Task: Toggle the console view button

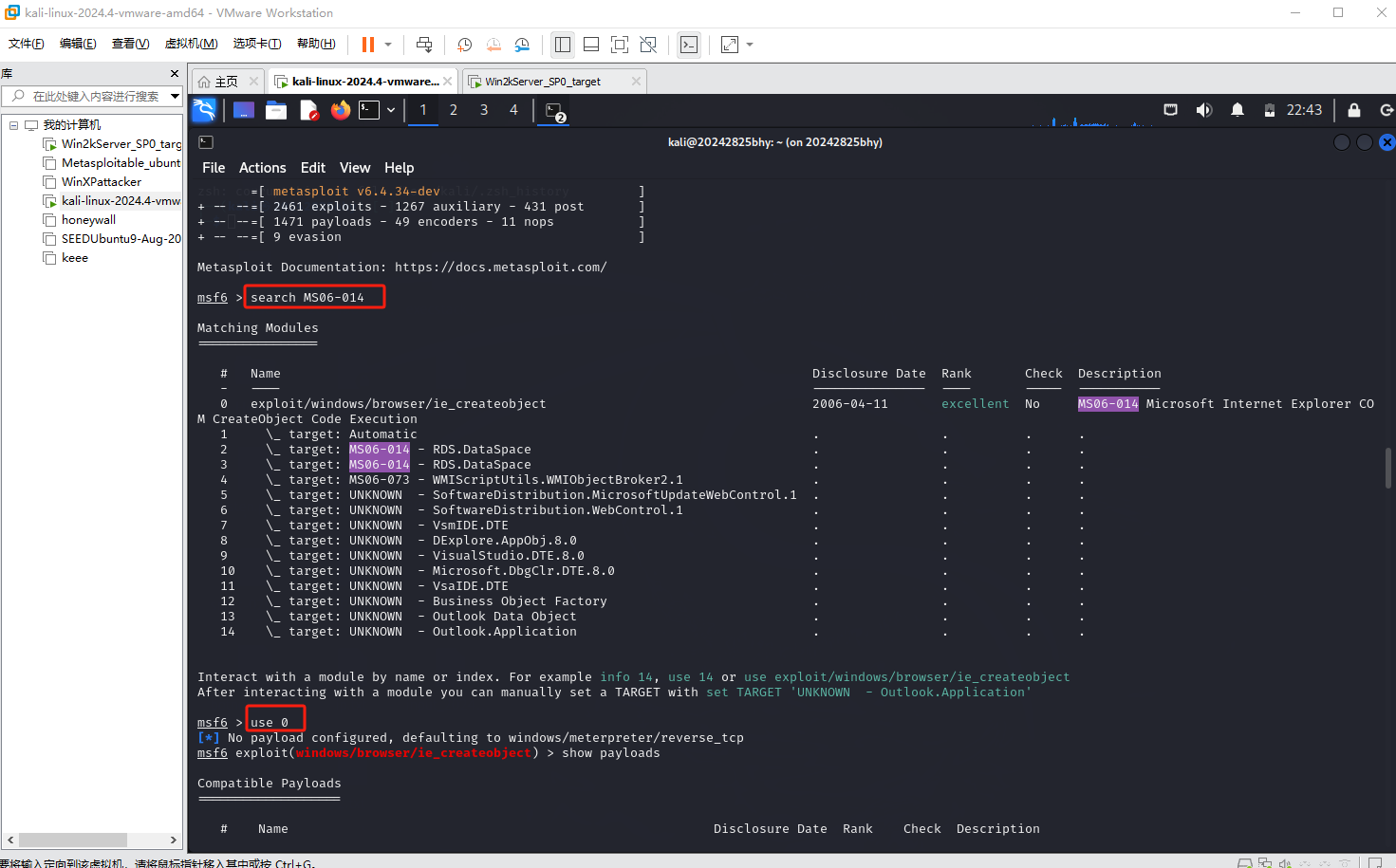Action: (689, 45)
